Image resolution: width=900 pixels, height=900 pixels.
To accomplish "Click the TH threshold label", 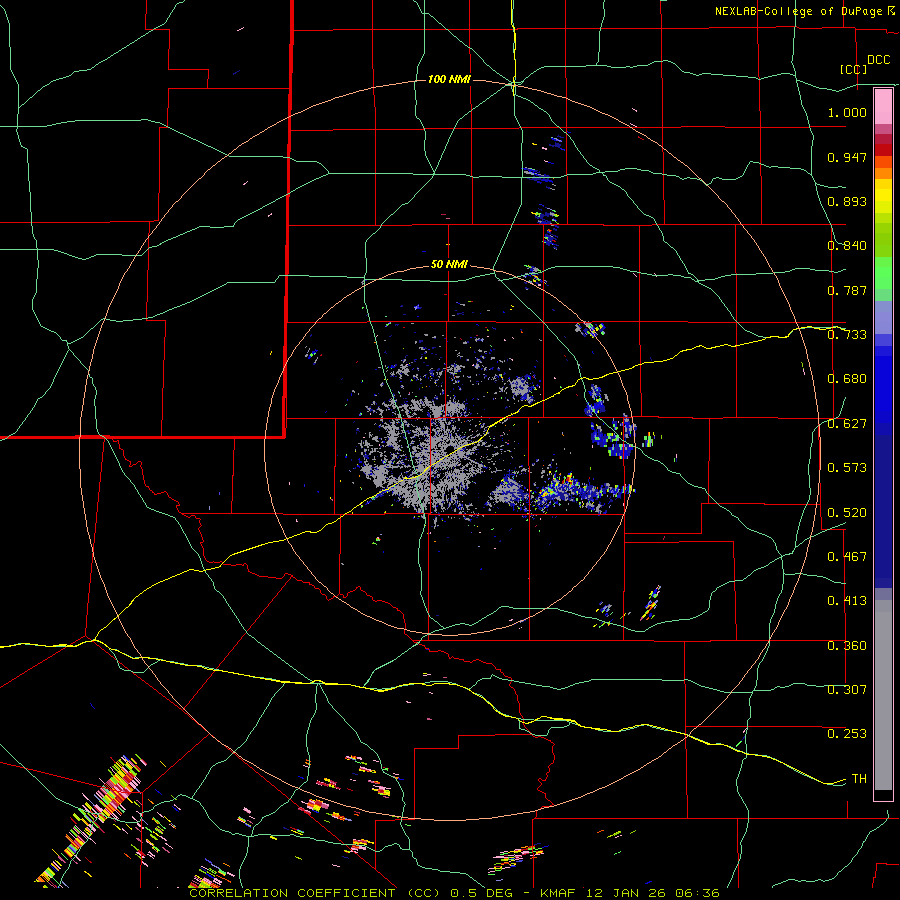I will click(x=859, y=779).
